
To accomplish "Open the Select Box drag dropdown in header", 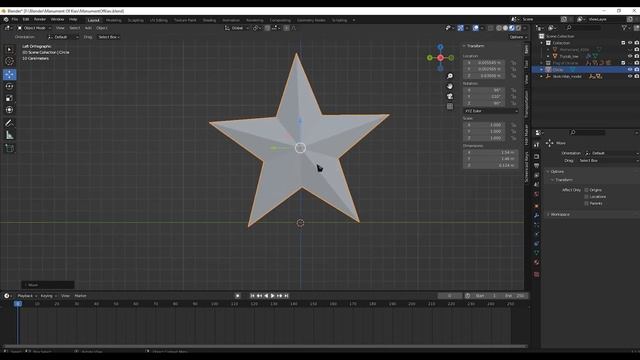I will 109,37.
